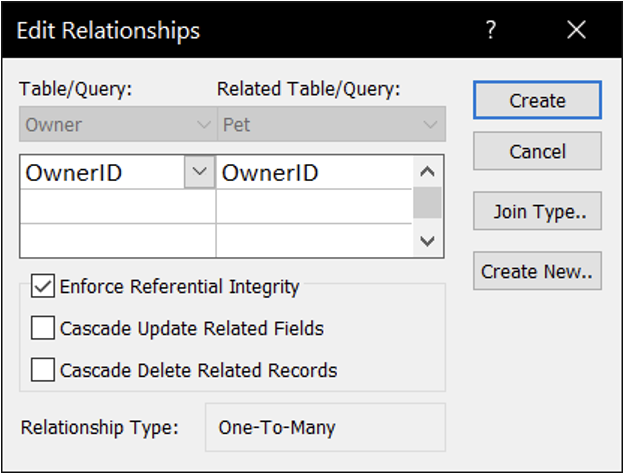Click the field list scroll down arrow
The width and height of the screenshot is (624, 474).
click(x=428, y=241)
